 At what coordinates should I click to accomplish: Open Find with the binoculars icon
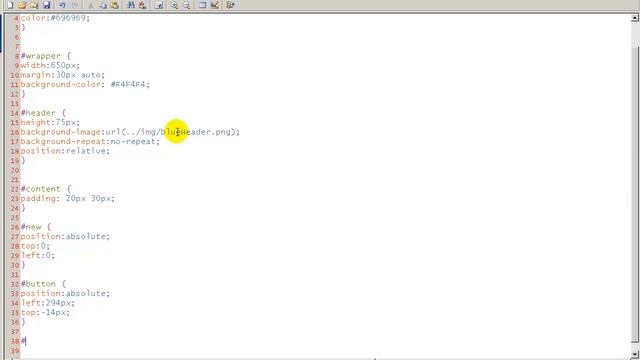[x=131, y=5]
